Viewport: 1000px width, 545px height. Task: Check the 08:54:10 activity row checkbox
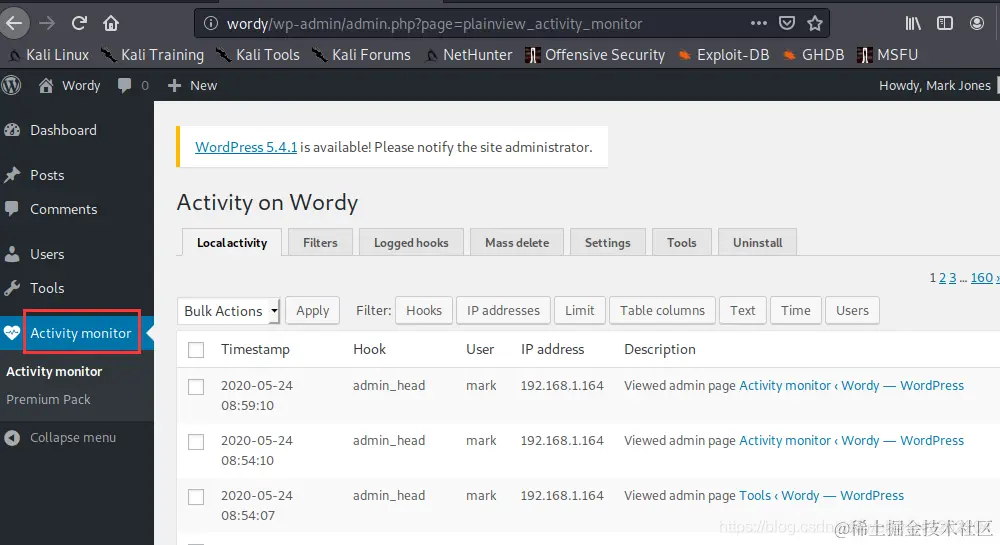(196, 442)
